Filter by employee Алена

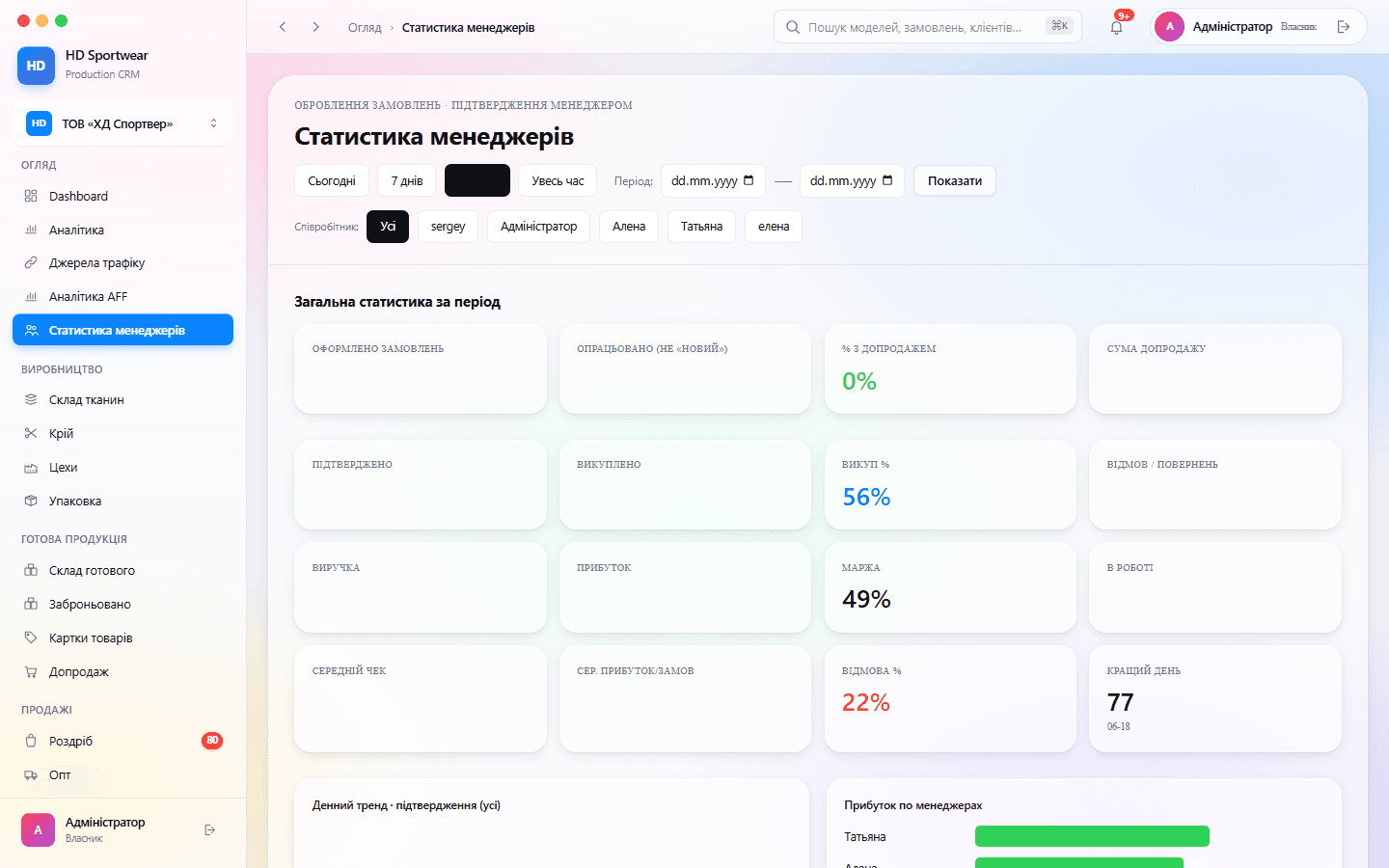(629, 227)
